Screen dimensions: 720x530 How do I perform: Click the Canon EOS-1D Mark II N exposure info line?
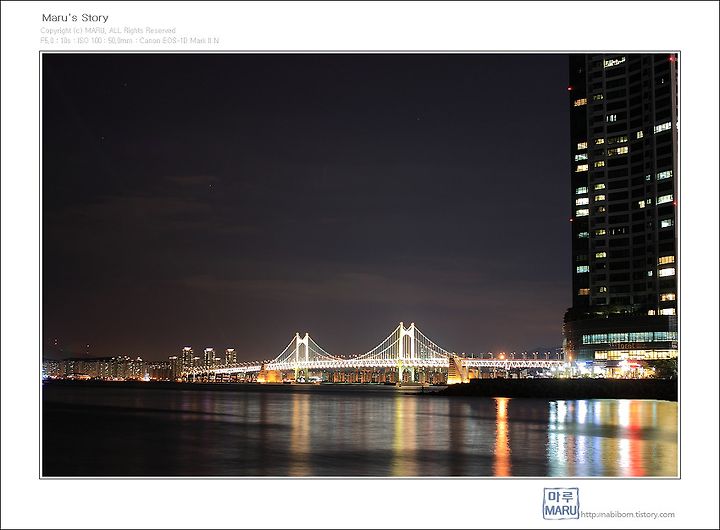pos(129,40)
